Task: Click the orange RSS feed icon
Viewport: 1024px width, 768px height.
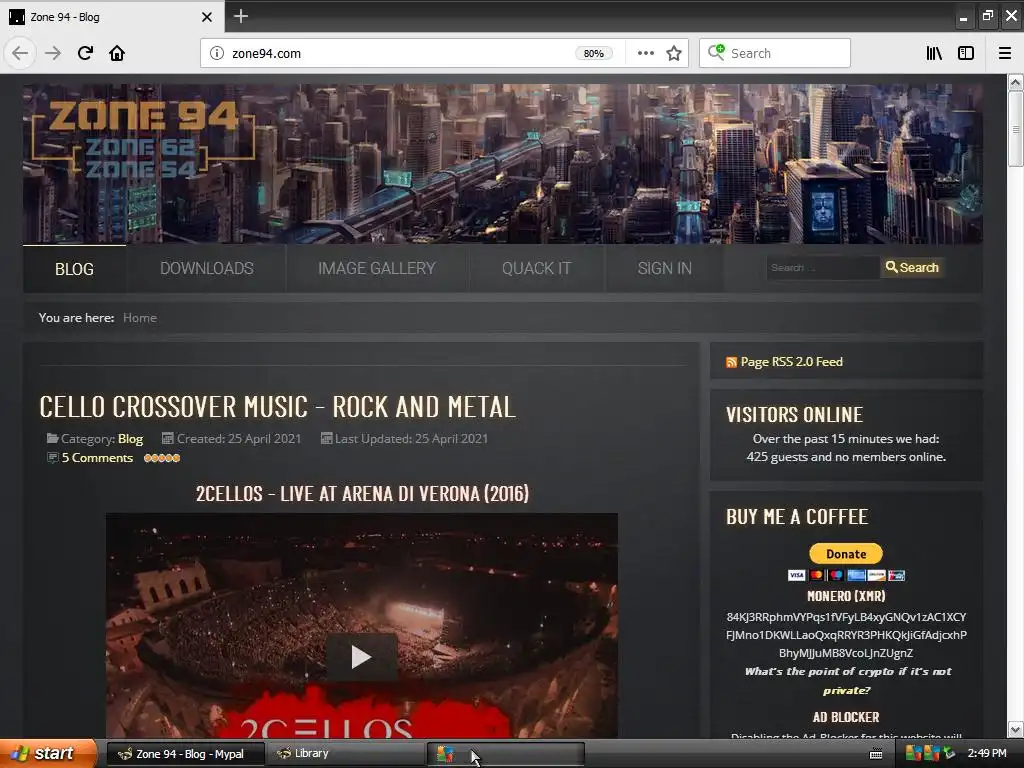Action: (x=731, y=362)
